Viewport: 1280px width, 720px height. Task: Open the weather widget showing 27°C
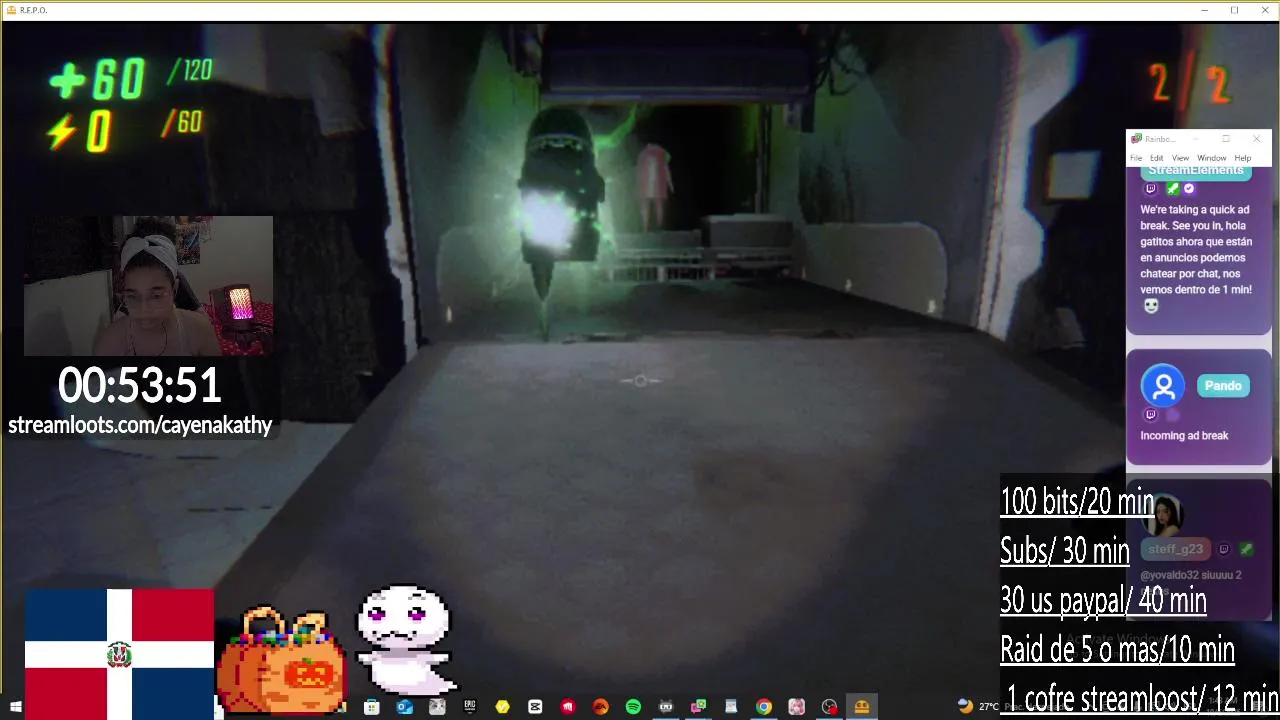point(978,706)
